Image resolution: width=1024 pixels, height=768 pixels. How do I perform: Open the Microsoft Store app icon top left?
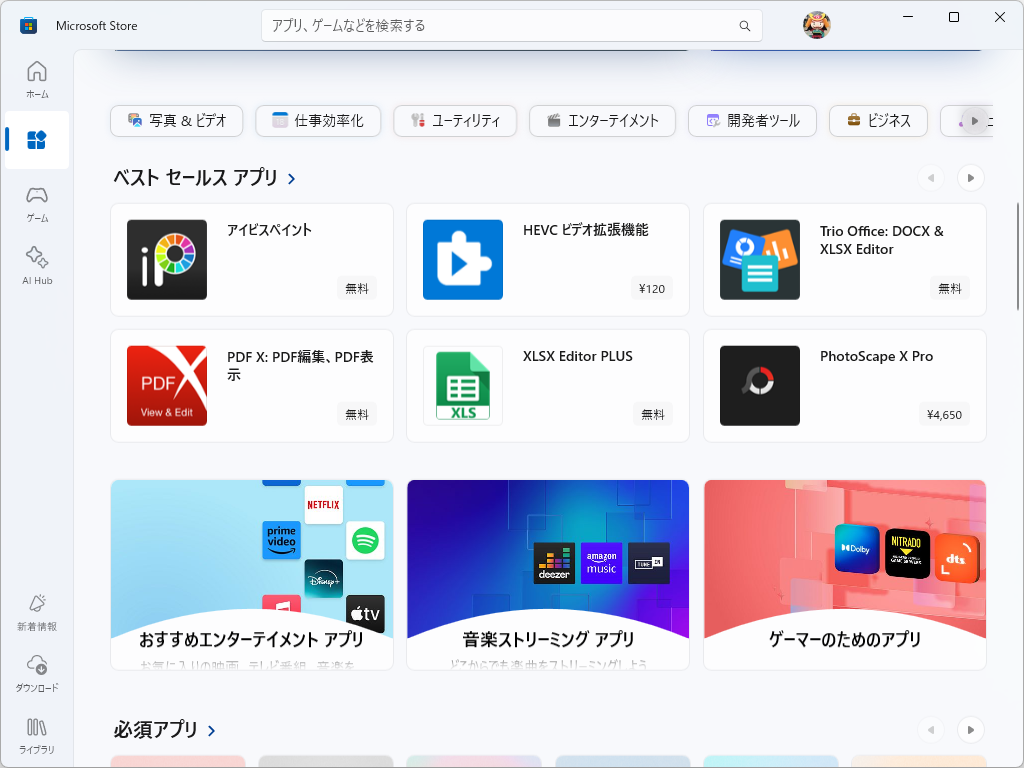[x=27, y=25]
